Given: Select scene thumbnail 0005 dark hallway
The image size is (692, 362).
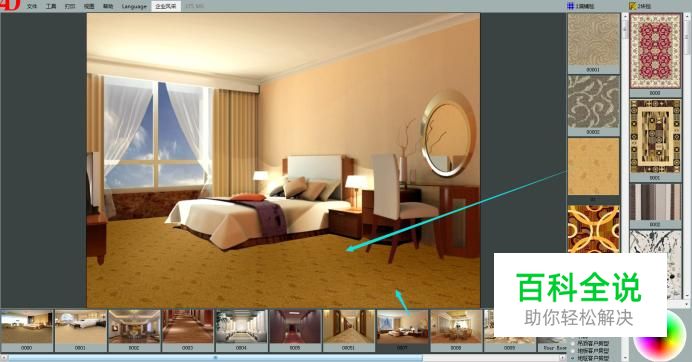Looking at the screenshot, I should click(x=295, y=330).
